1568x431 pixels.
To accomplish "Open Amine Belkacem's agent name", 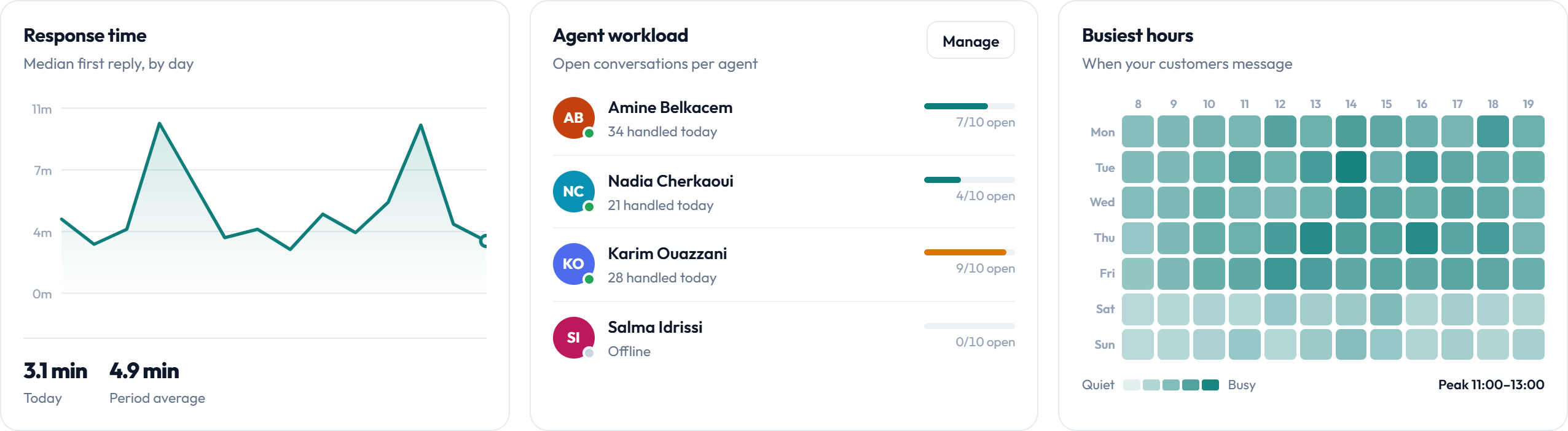I will 670,107.
